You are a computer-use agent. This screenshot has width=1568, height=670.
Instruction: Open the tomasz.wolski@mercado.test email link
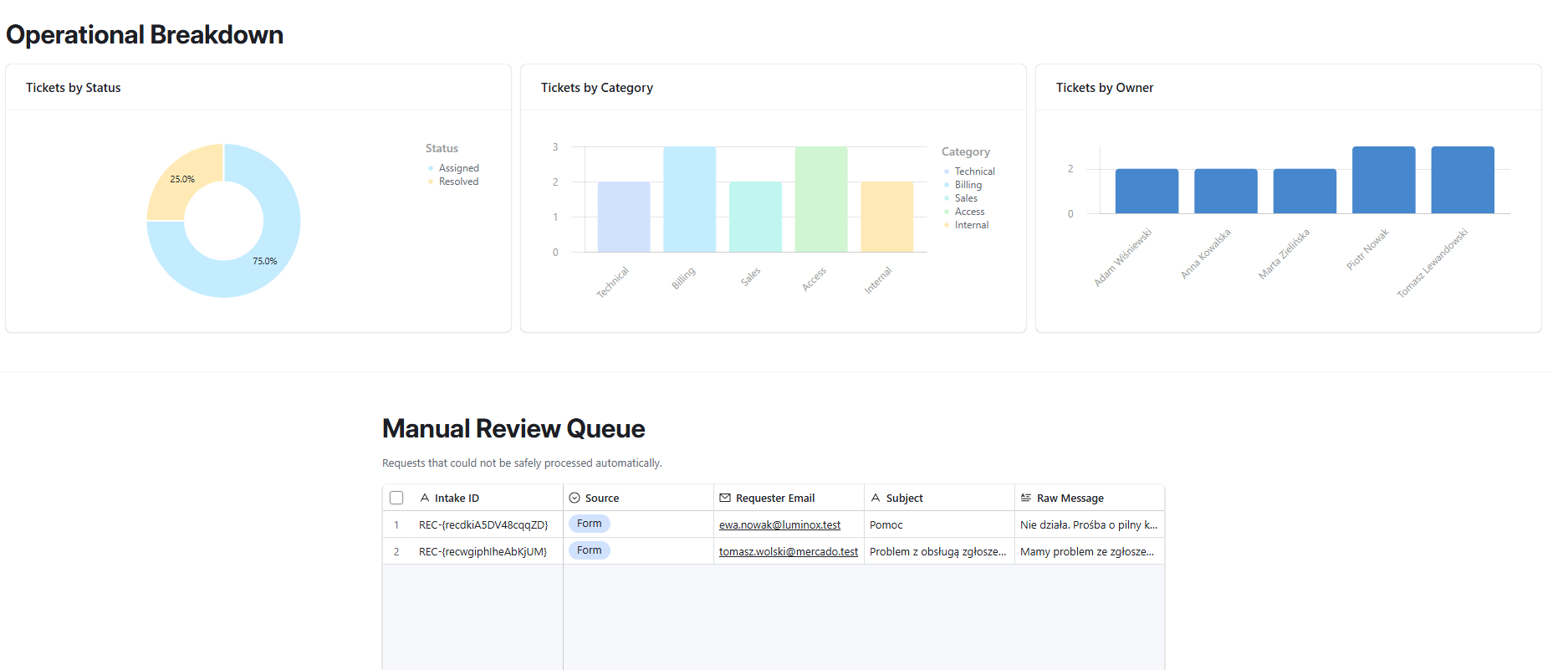pos(789,552)
